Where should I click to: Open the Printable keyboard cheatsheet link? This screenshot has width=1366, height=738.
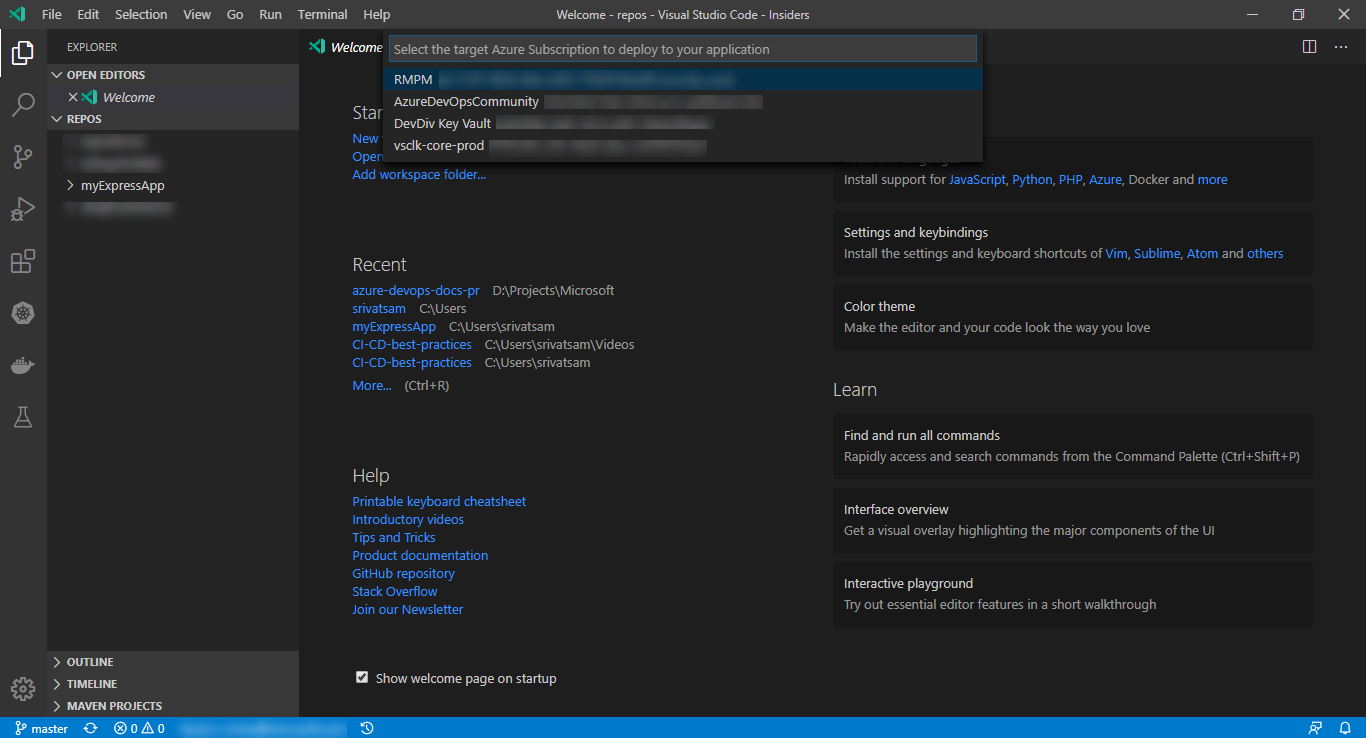click(x=438, y=501)
